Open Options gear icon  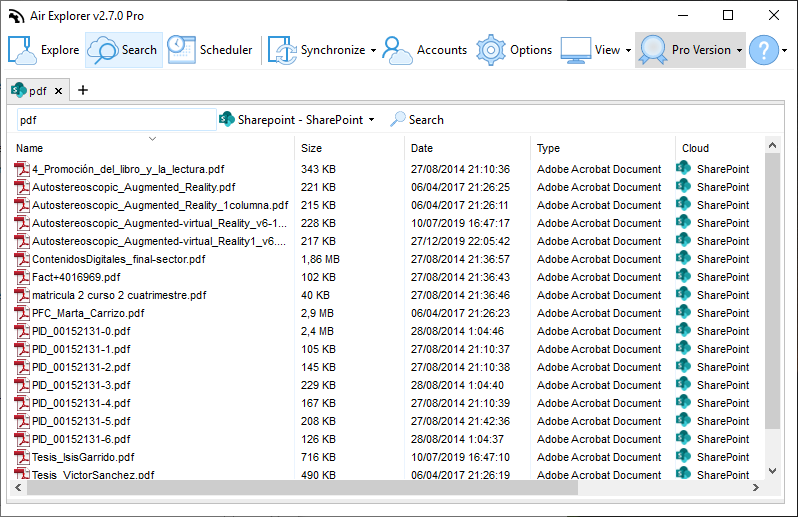point(491,50)
